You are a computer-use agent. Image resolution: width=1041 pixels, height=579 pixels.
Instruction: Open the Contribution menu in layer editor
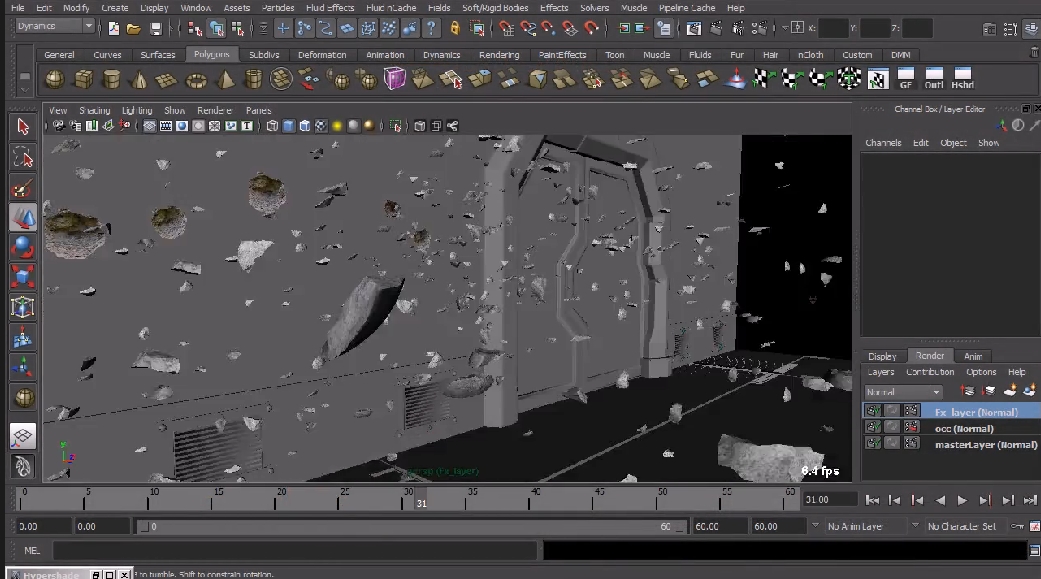(930, 372)
